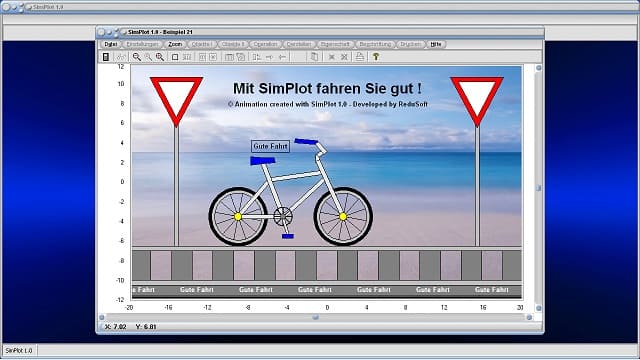
Task: Click the grid numbers icon after rectangle
Action: (187, 57)
